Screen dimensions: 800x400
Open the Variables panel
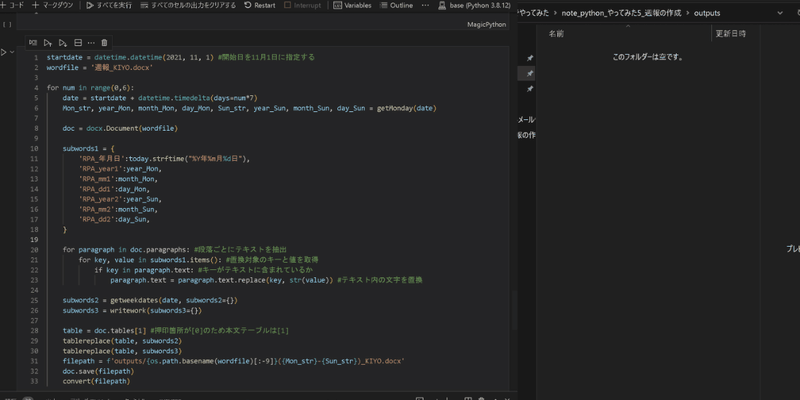(x=353, y=5)
